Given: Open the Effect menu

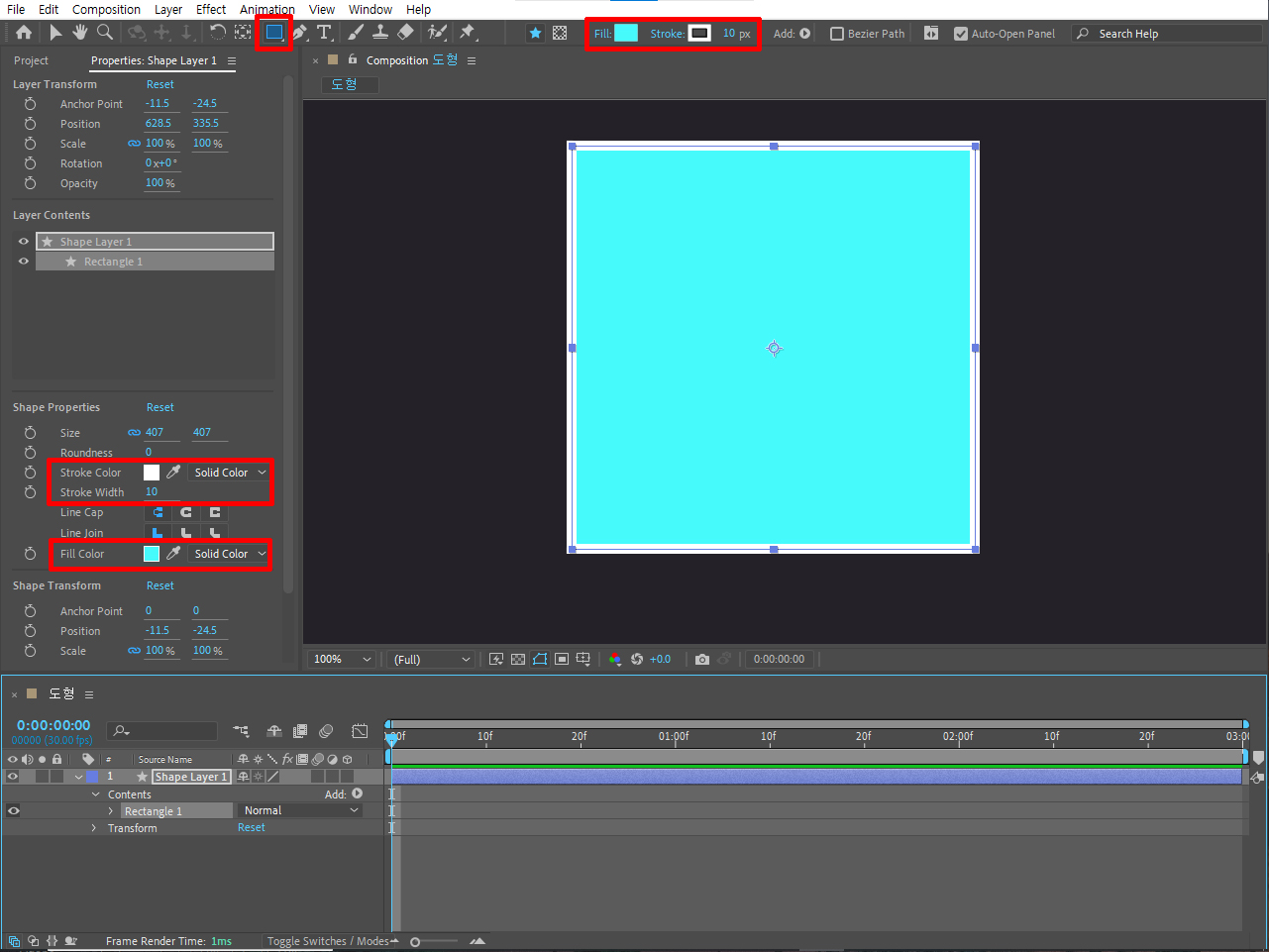Looking at the screenshot, I should click(x=211, y=9).
